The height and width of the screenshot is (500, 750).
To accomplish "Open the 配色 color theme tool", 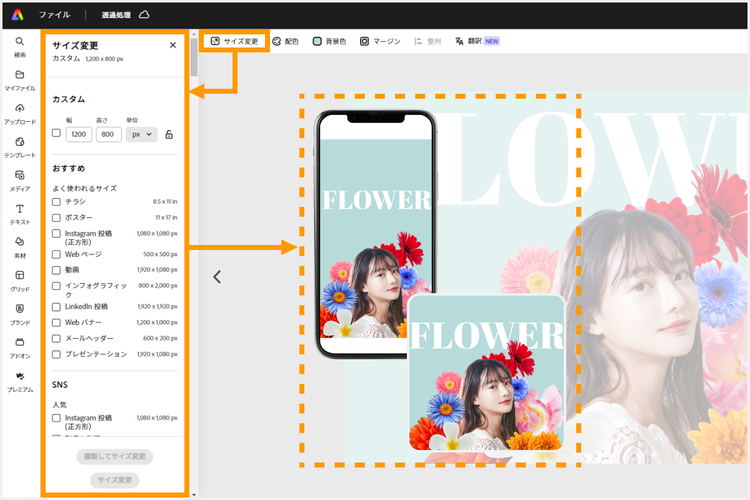I will coord(285,41).
